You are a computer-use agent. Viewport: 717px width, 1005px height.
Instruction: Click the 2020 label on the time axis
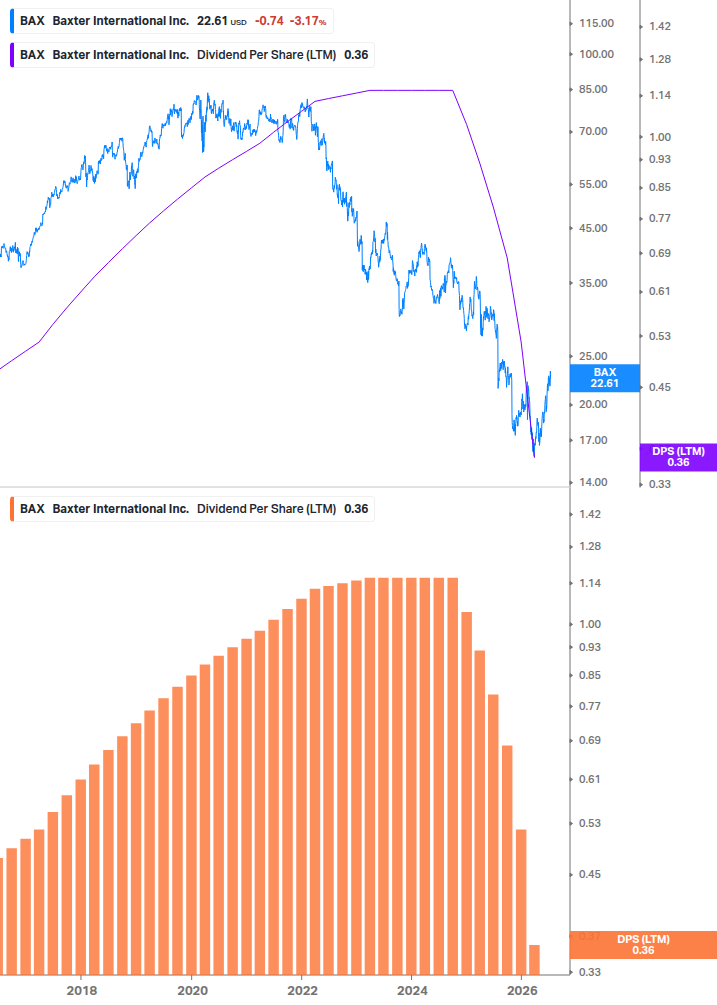coord(192,991)
